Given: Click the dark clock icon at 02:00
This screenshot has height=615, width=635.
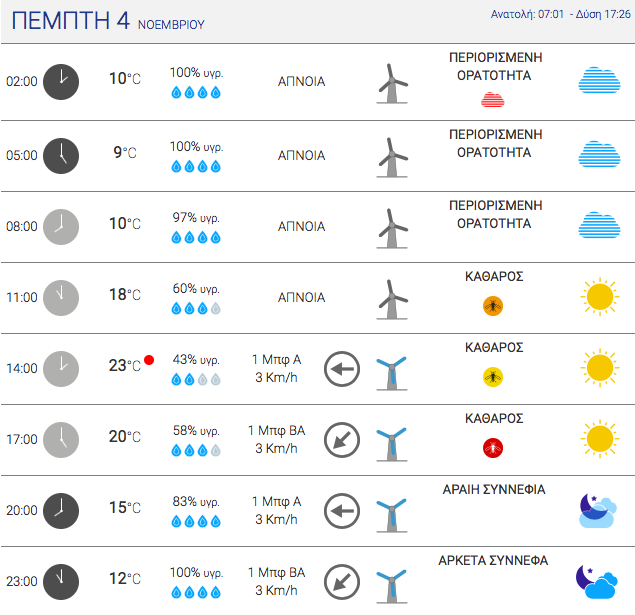Looking at the screenshot, I should pyautogui.click(x=61, y=82).
